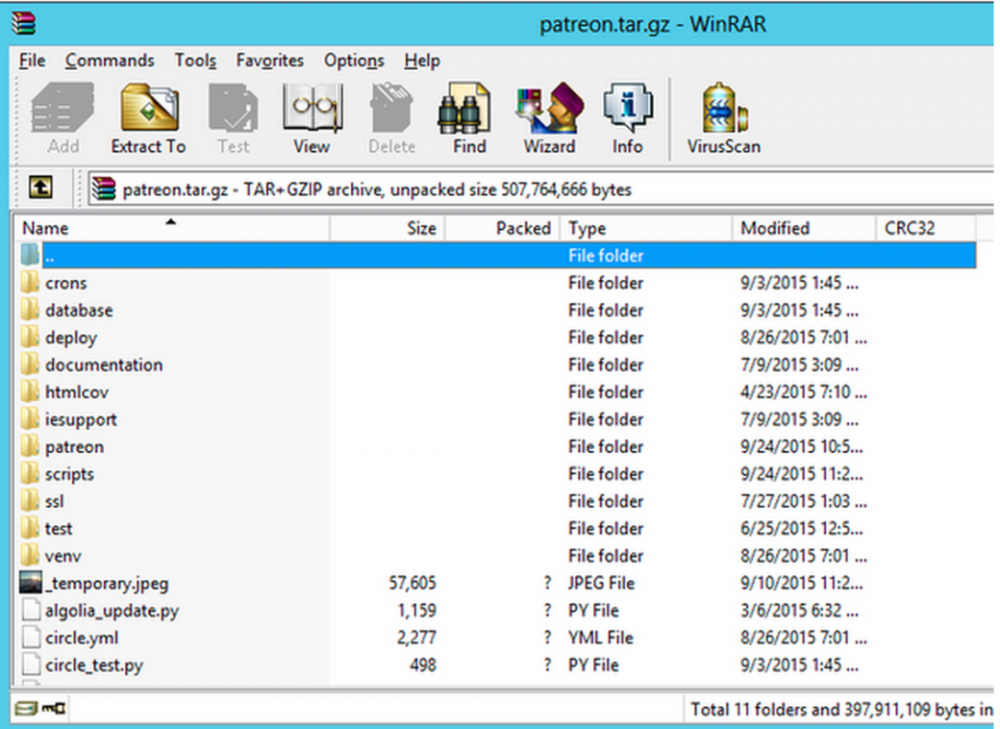Select the database folder icon
1000x729 pixels.
coord(30,310)
